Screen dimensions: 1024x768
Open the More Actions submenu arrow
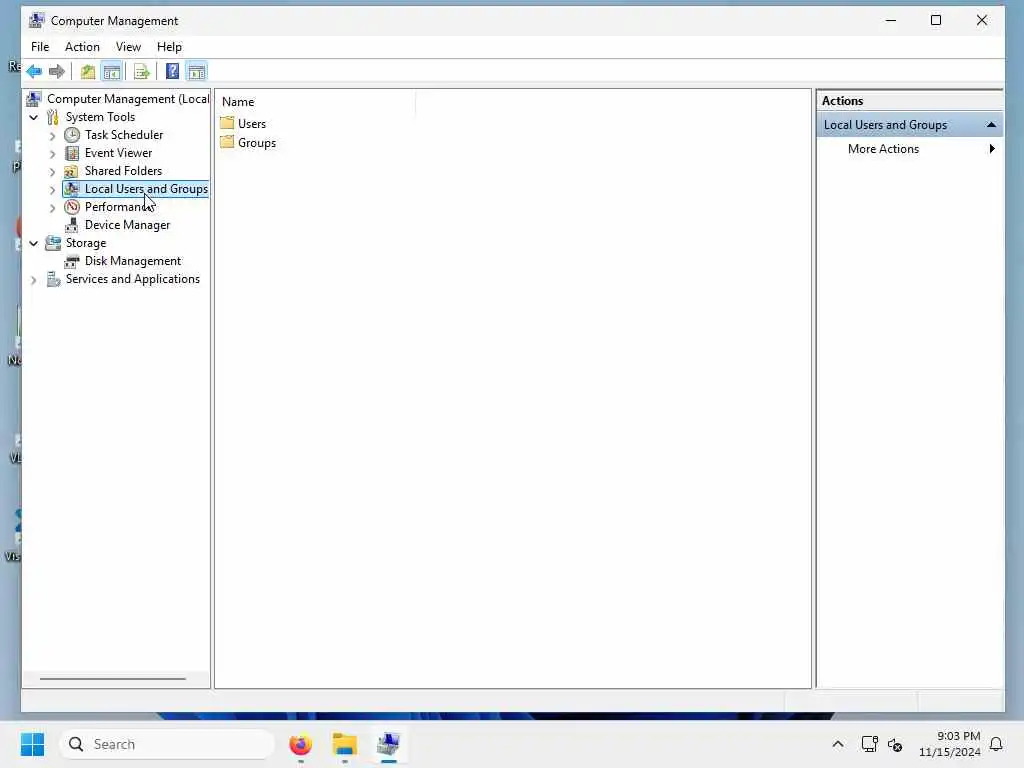[992, 149]
